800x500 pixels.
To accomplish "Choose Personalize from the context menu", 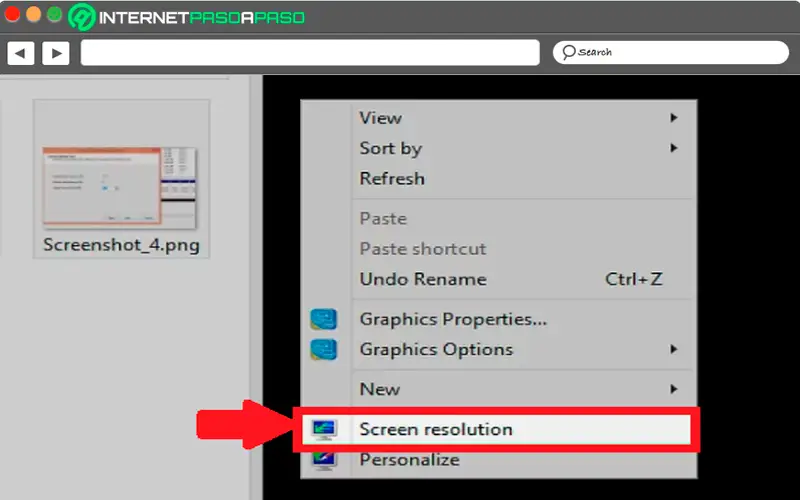I will [x=498, y=460].
